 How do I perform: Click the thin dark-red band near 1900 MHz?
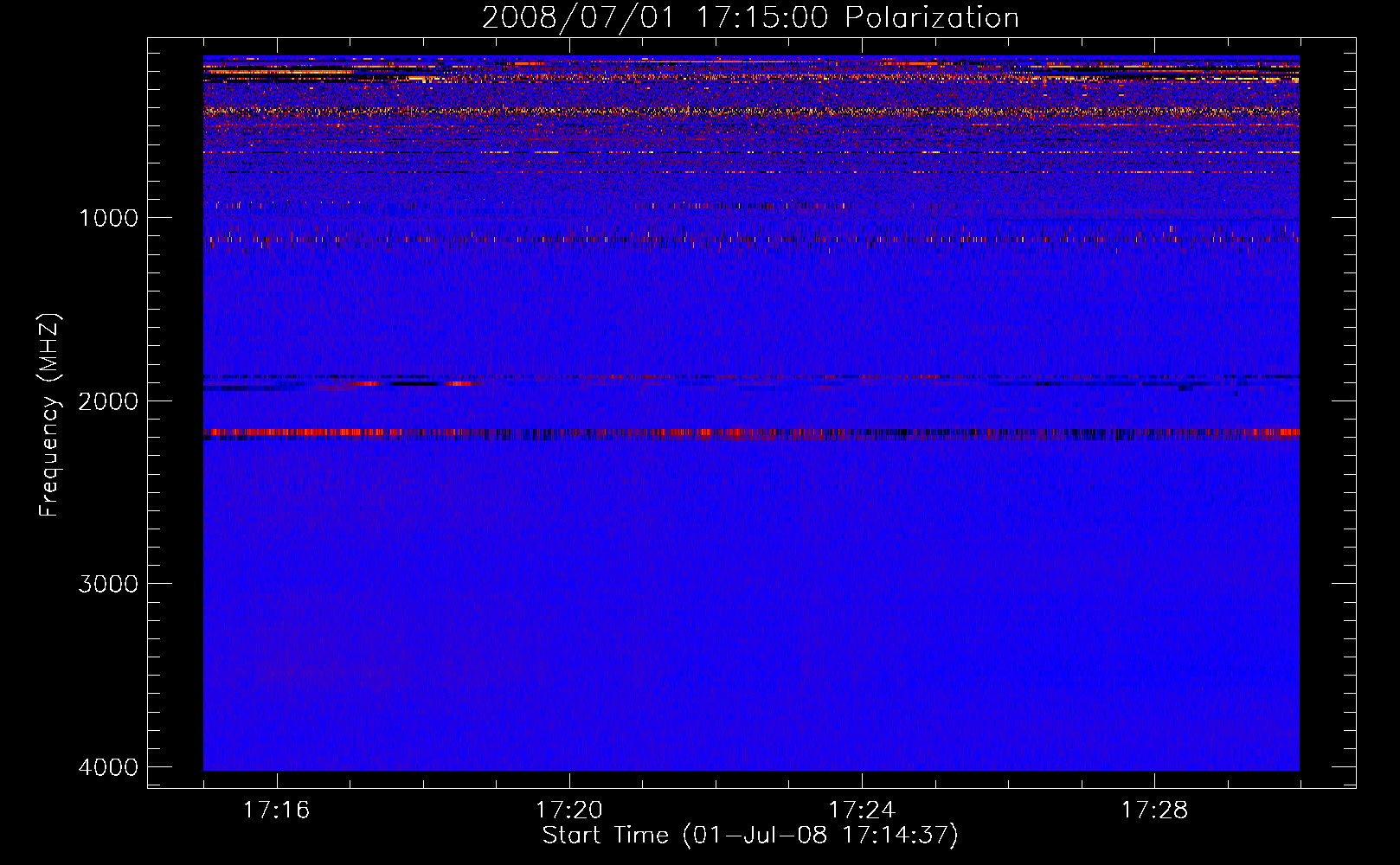(x=751, y=377)
